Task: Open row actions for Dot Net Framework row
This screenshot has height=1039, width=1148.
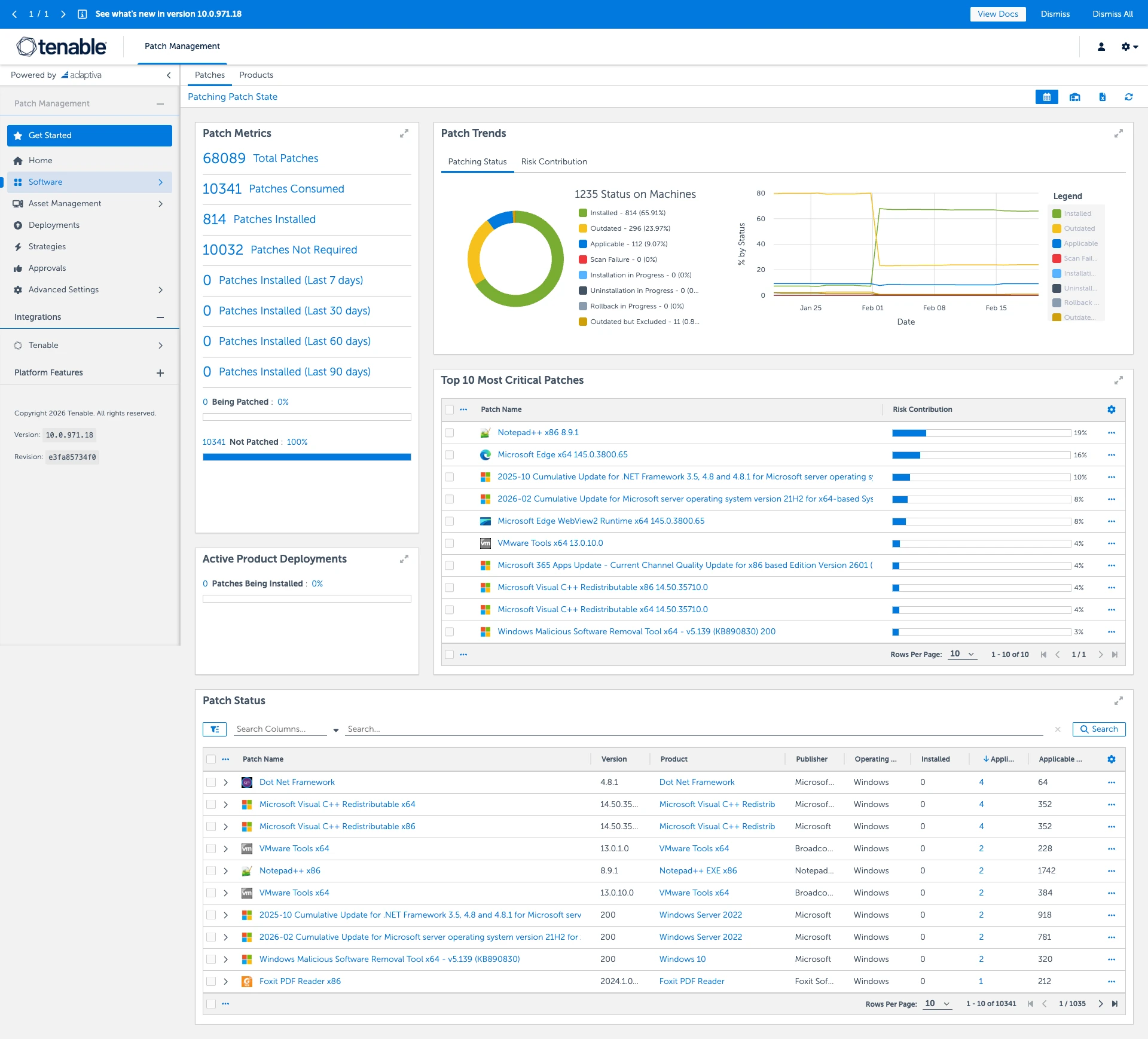Action: pos(1111,783)
